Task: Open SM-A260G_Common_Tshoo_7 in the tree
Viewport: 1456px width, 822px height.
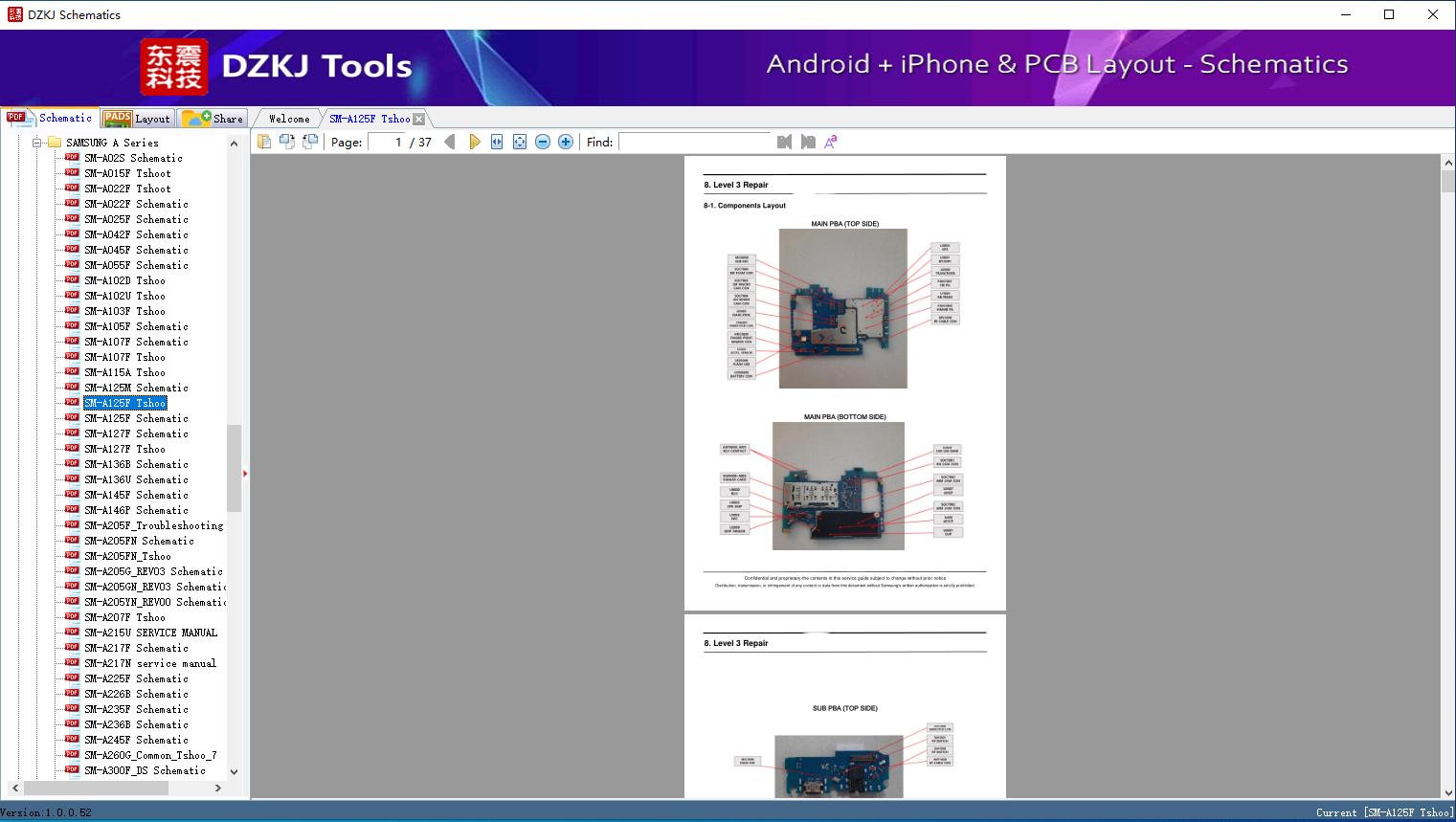Action: point(150,755)
